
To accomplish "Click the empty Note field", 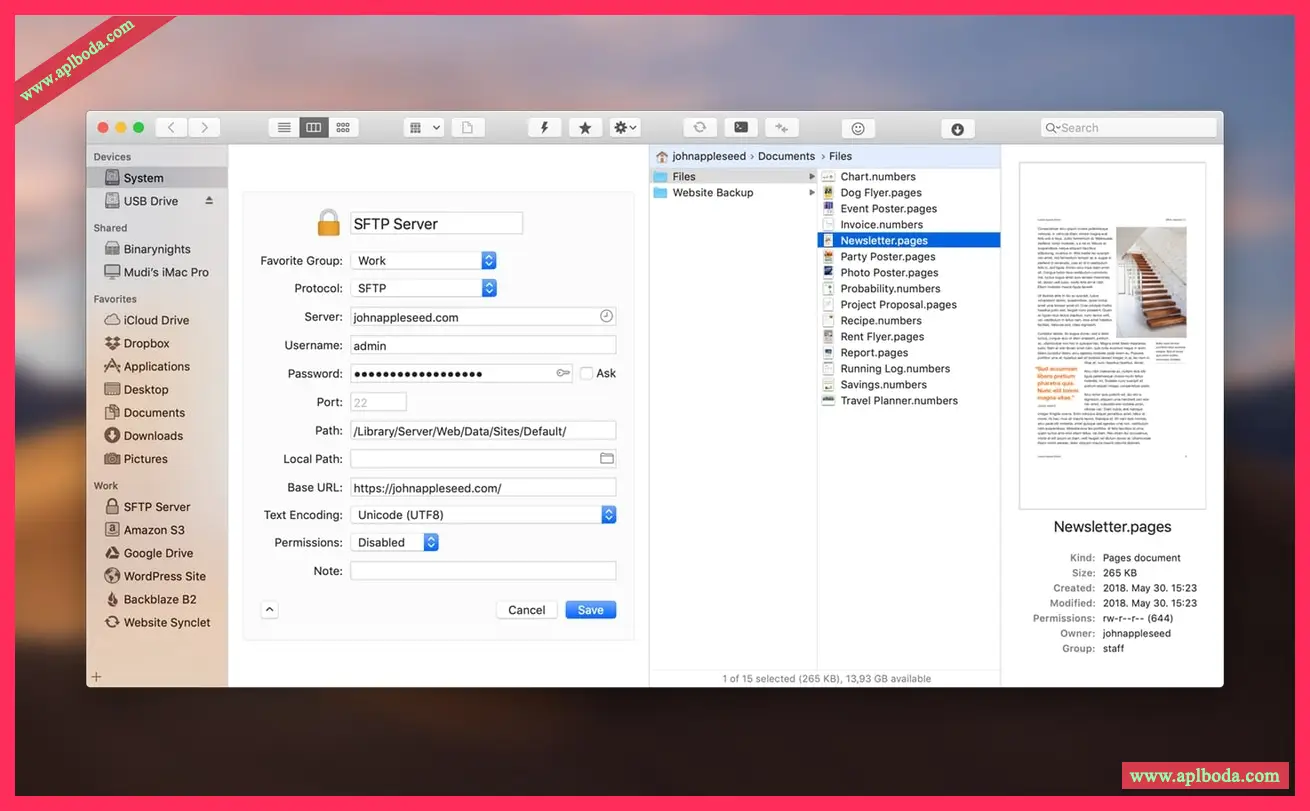I will coord(483,571).
